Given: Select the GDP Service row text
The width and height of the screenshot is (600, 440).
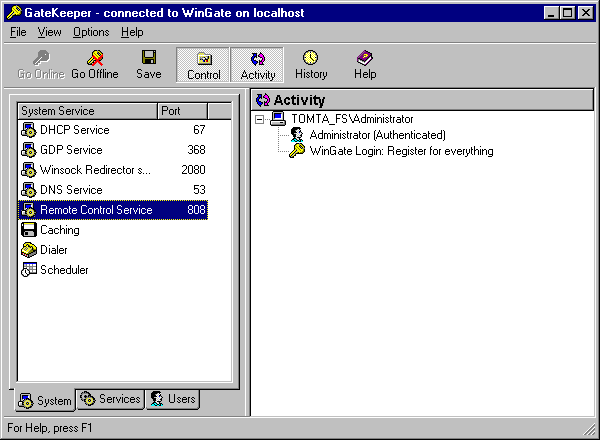Looking at the screenshot, I should (71, 150).
